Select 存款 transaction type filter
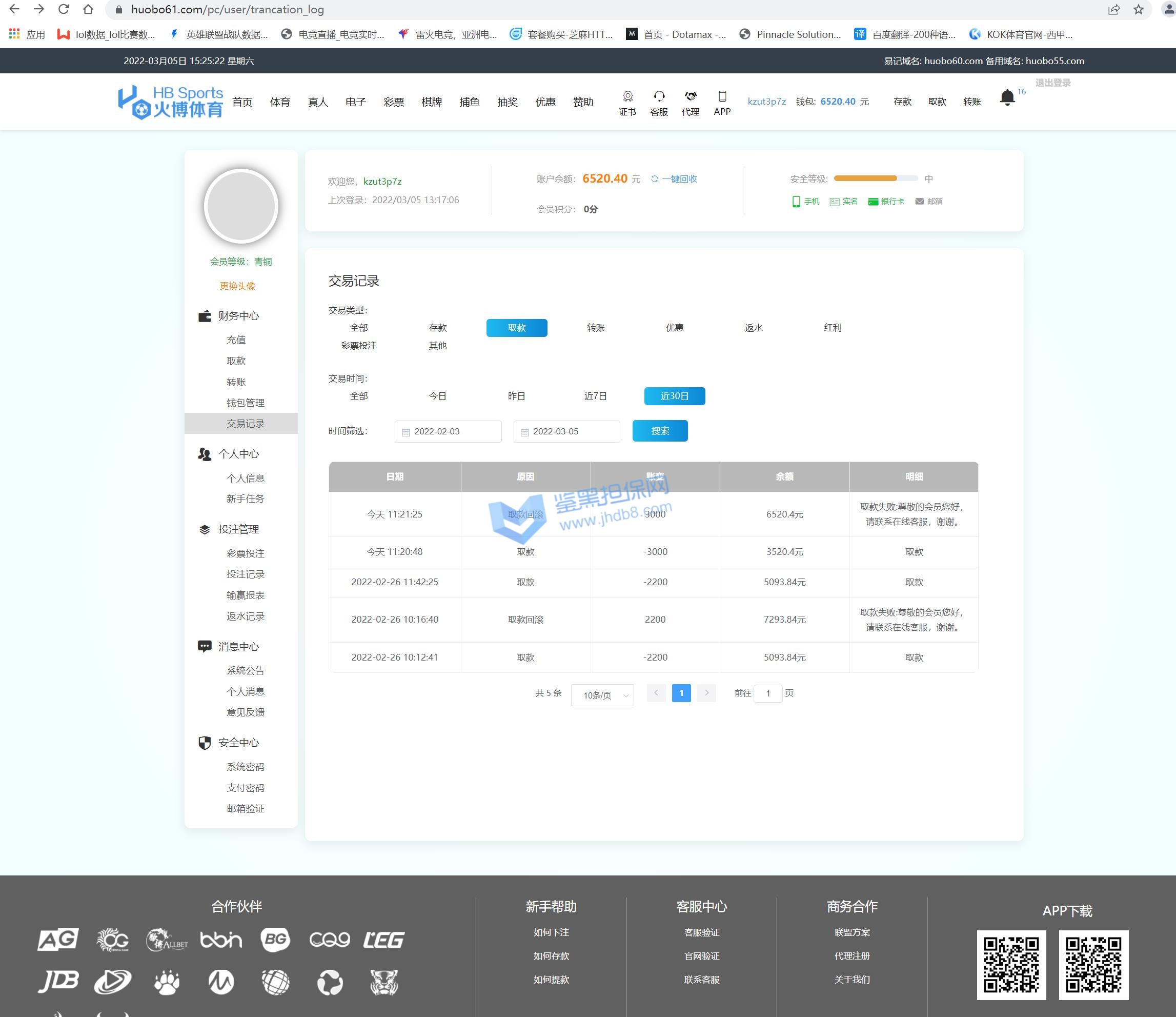This screenshot has width=1176, height=1017. pyautogui.click(x=438, y=328)
